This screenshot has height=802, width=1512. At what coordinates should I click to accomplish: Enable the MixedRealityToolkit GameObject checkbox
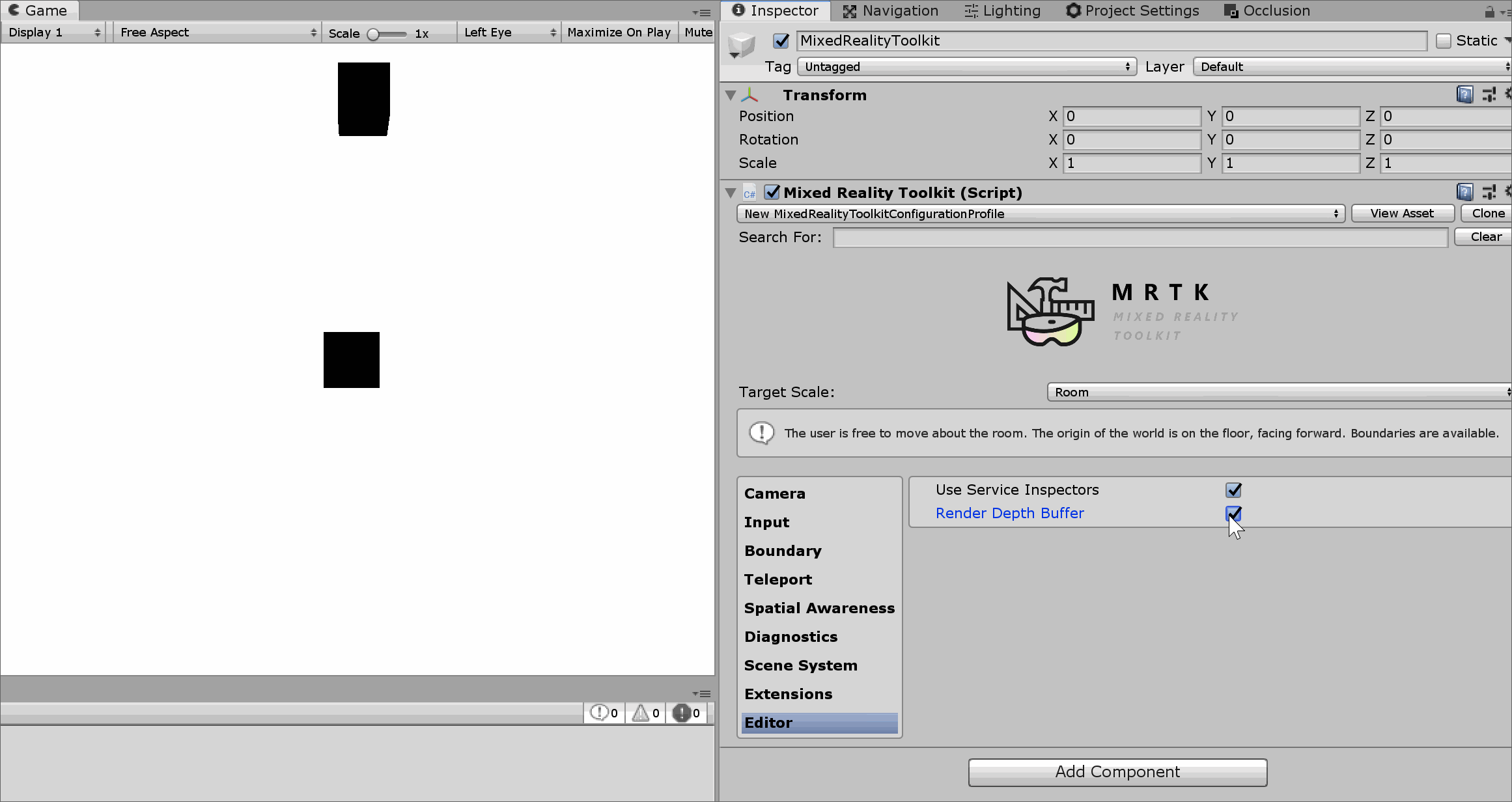[783, 40]
